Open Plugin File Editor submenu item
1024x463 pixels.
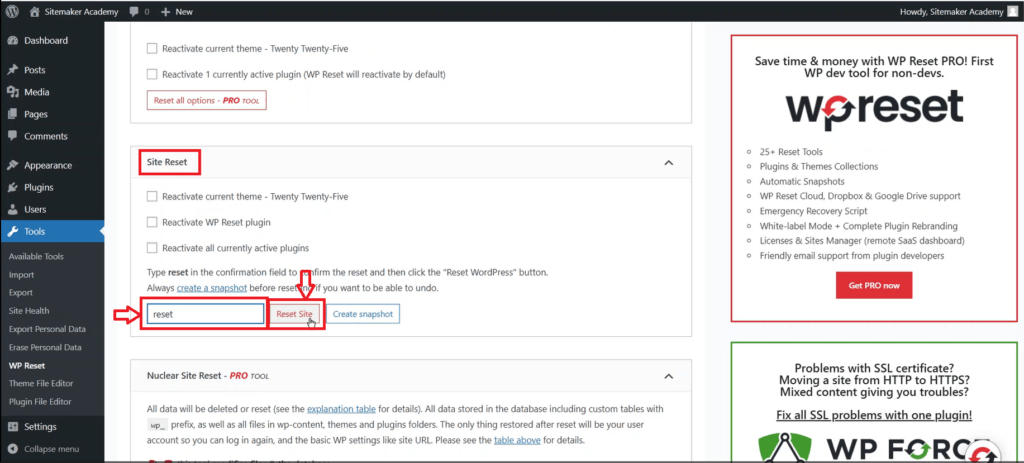click(40, 402)
